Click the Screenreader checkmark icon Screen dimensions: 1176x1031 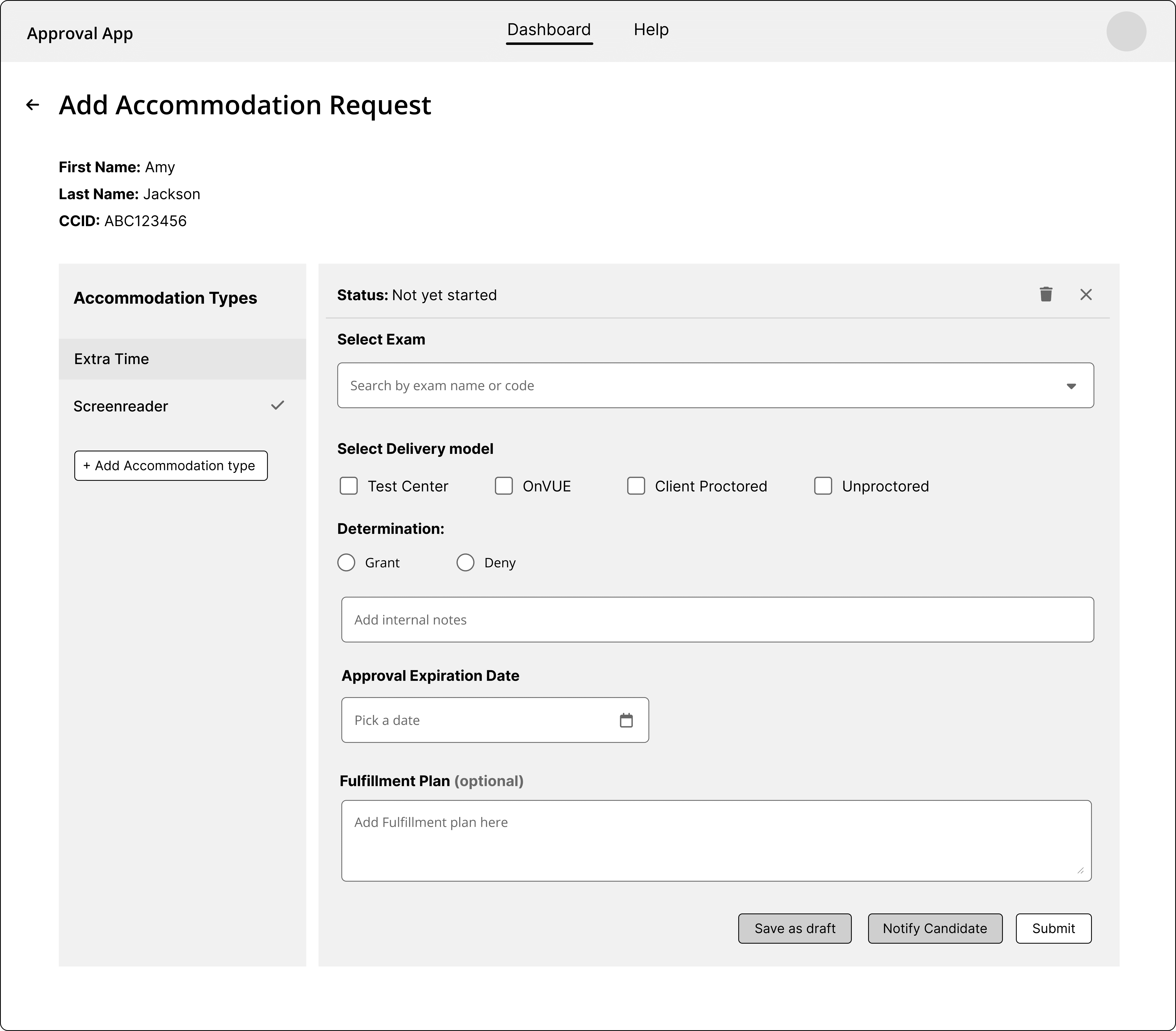pos(277,405)
